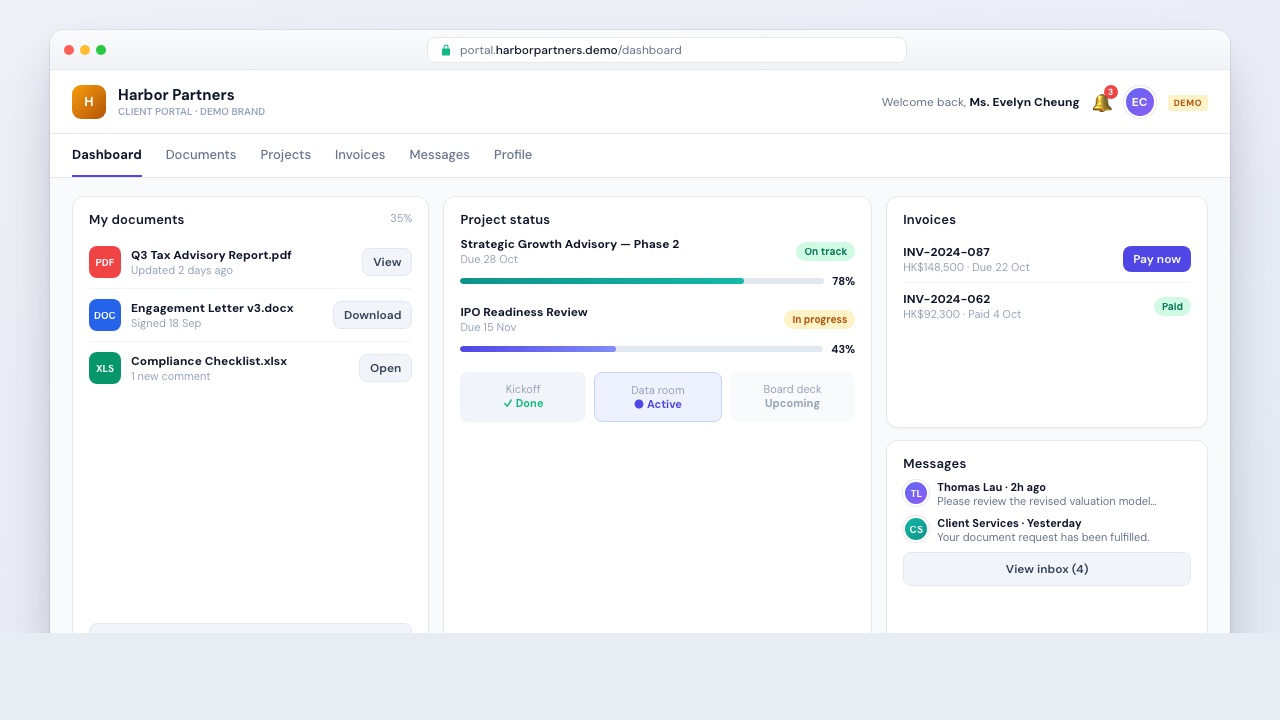This screenshot has width=1280, height=720.
Task: Click the 'Due 15 Nov' date text
Action: pos(488,328)
